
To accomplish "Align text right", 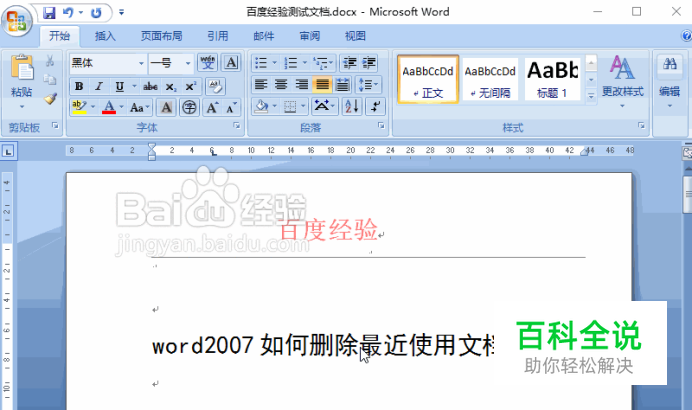I will 302,84.
